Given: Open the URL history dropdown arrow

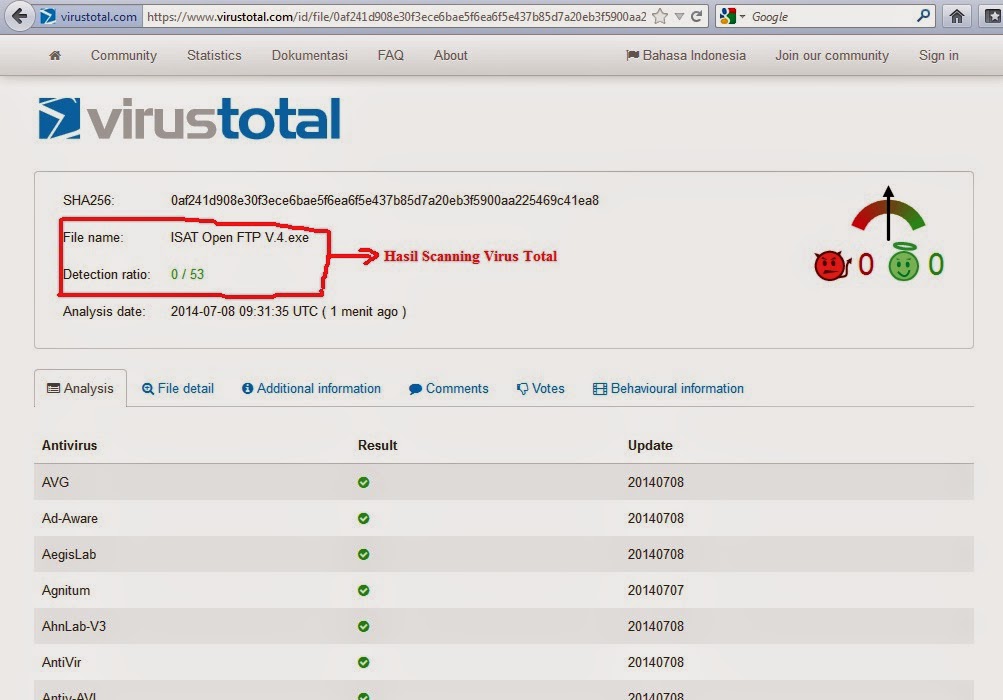Looking at the screenshot, I should 679,17.
